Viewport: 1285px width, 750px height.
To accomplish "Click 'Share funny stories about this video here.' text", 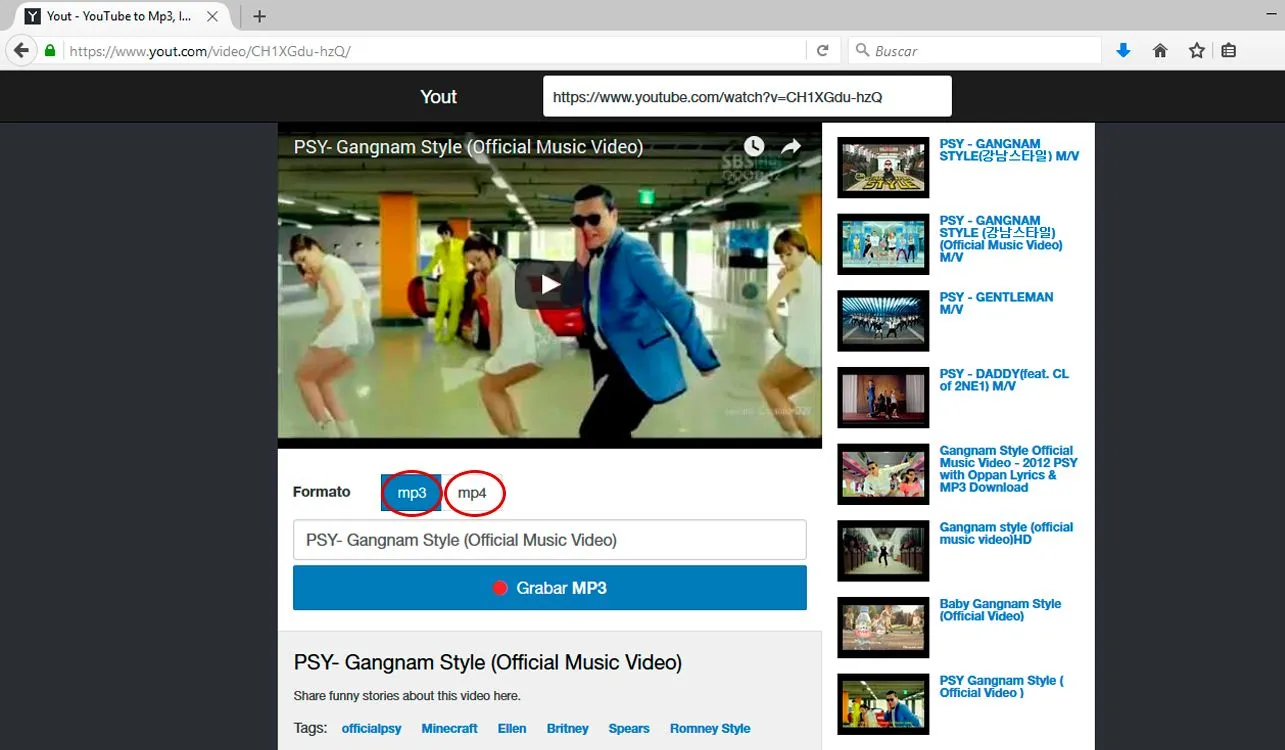I will point(407,695).
